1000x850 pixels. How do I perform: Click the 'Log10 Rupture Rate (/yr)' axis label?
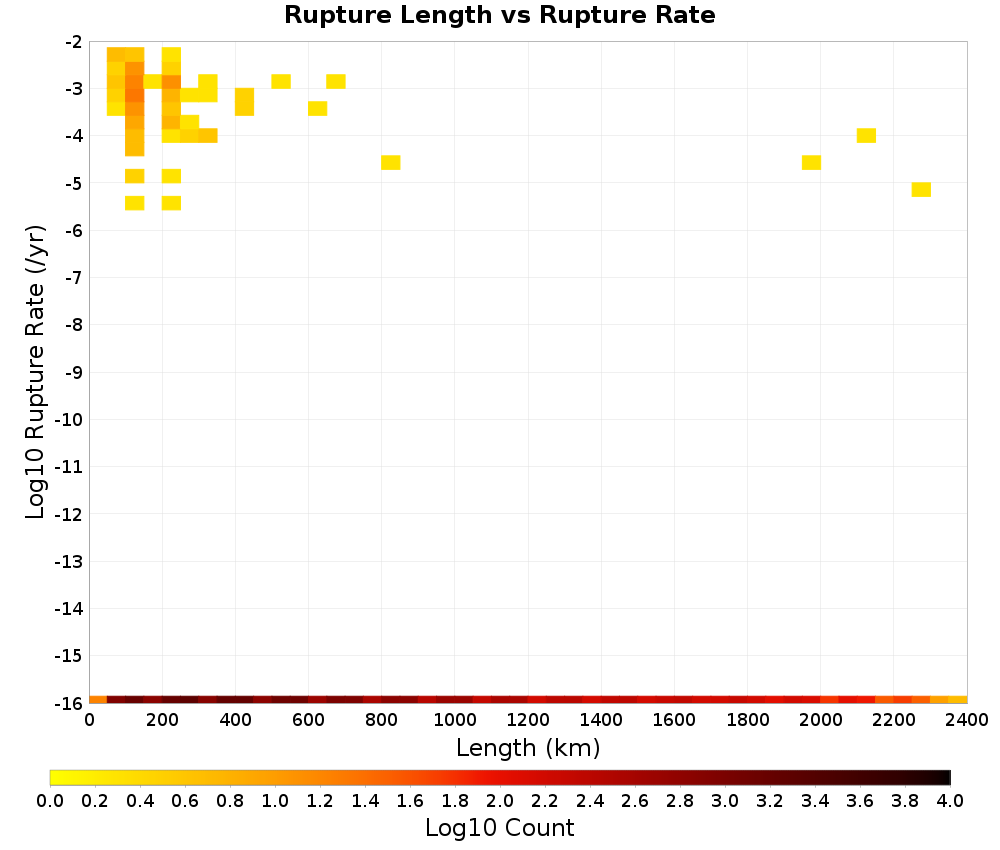(35, 372)
